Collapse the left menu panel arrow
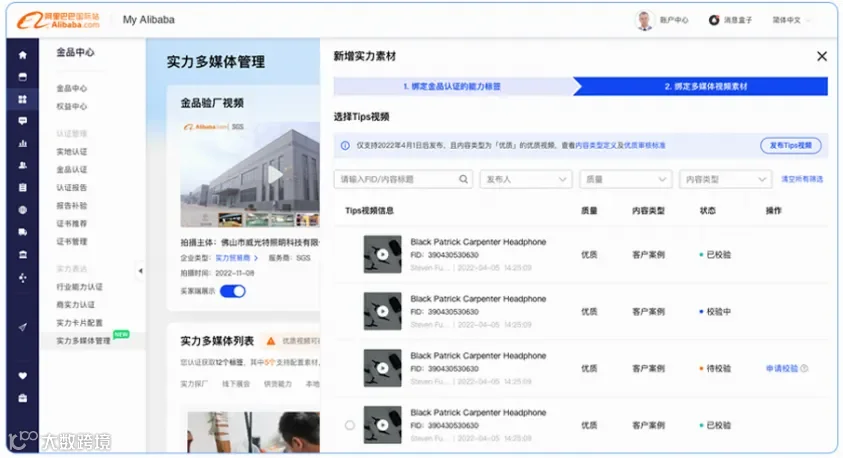 click(140, 271)
